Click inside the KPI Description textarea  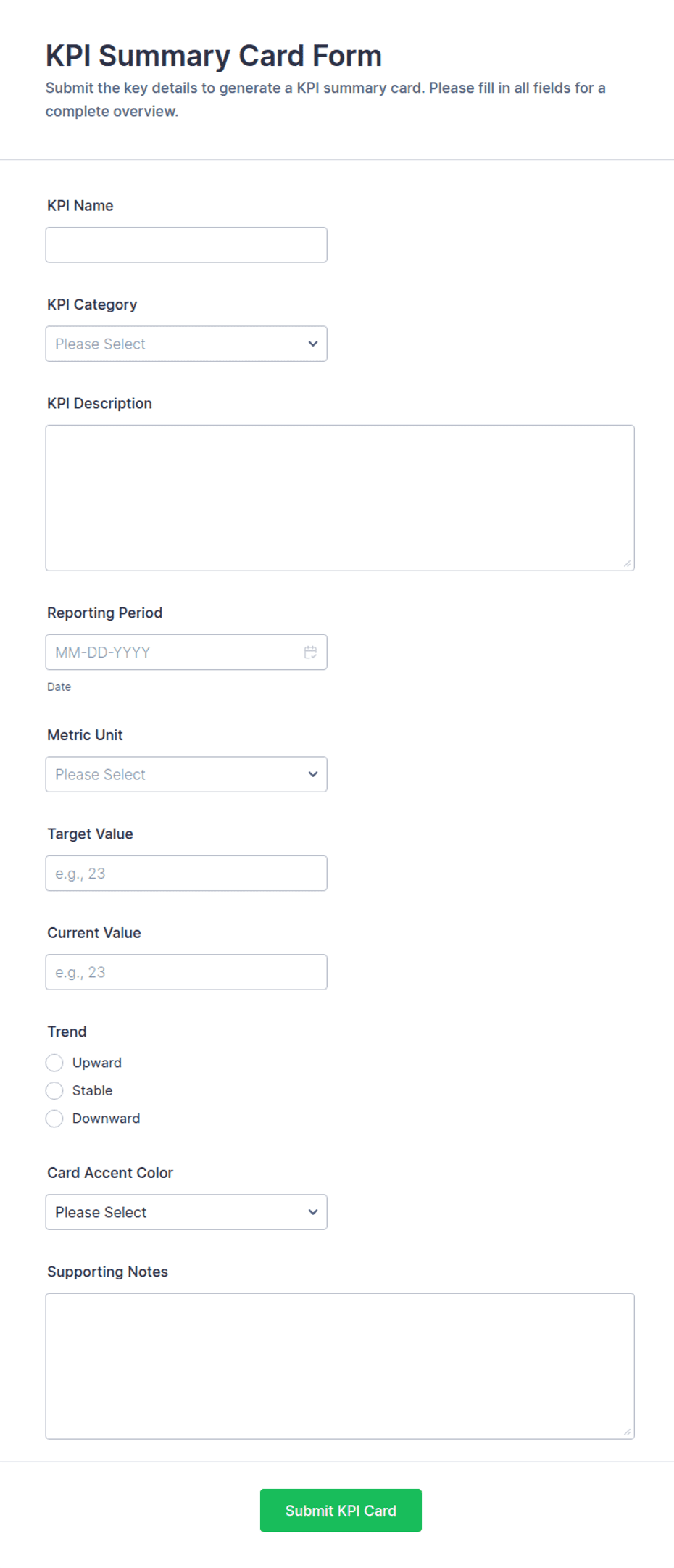[340, 498]
